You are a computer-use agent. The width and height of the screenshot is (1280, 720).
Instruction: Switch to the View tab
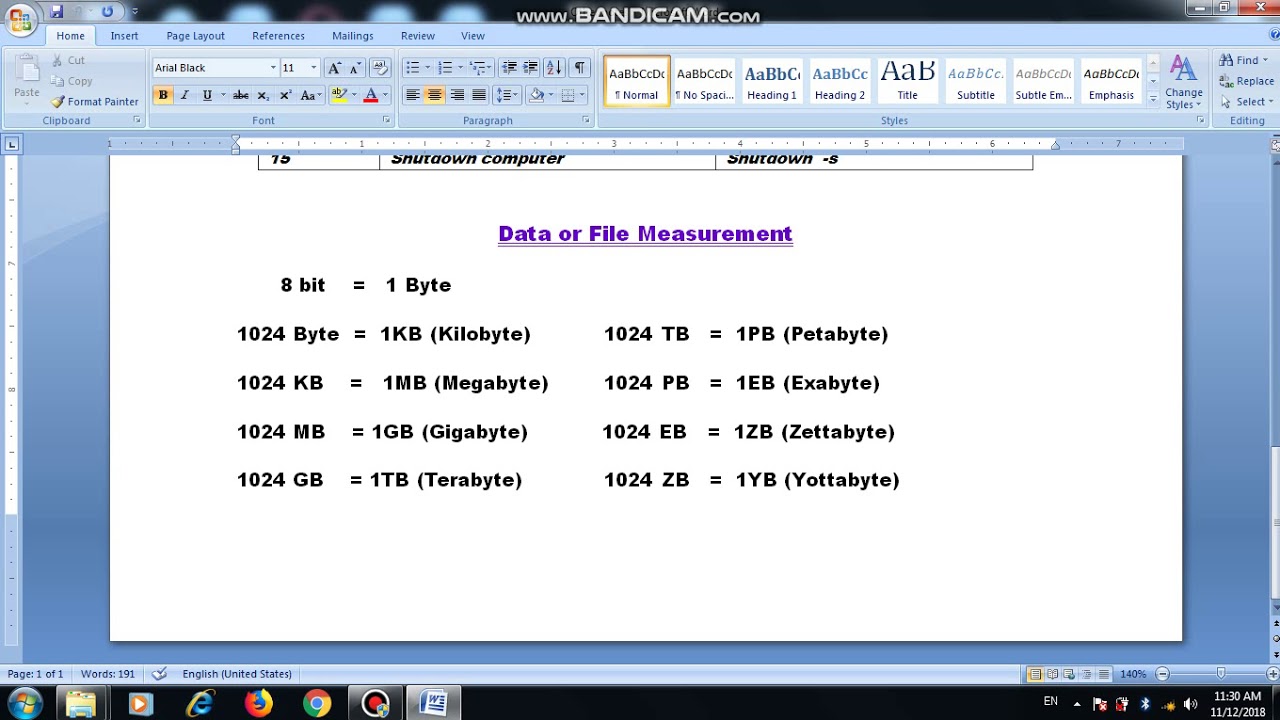tap(473, 36)
